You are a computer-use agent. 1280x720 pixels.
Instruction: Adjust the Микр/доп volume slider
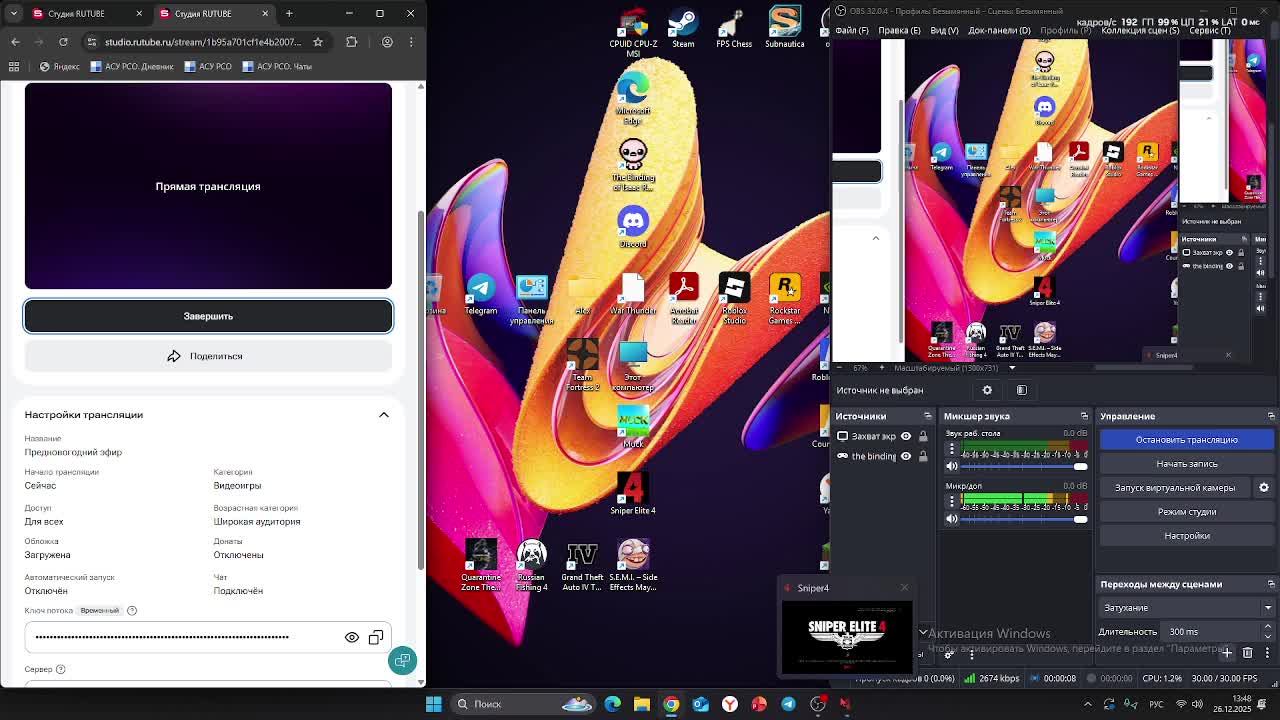(x=1024, y=518)
